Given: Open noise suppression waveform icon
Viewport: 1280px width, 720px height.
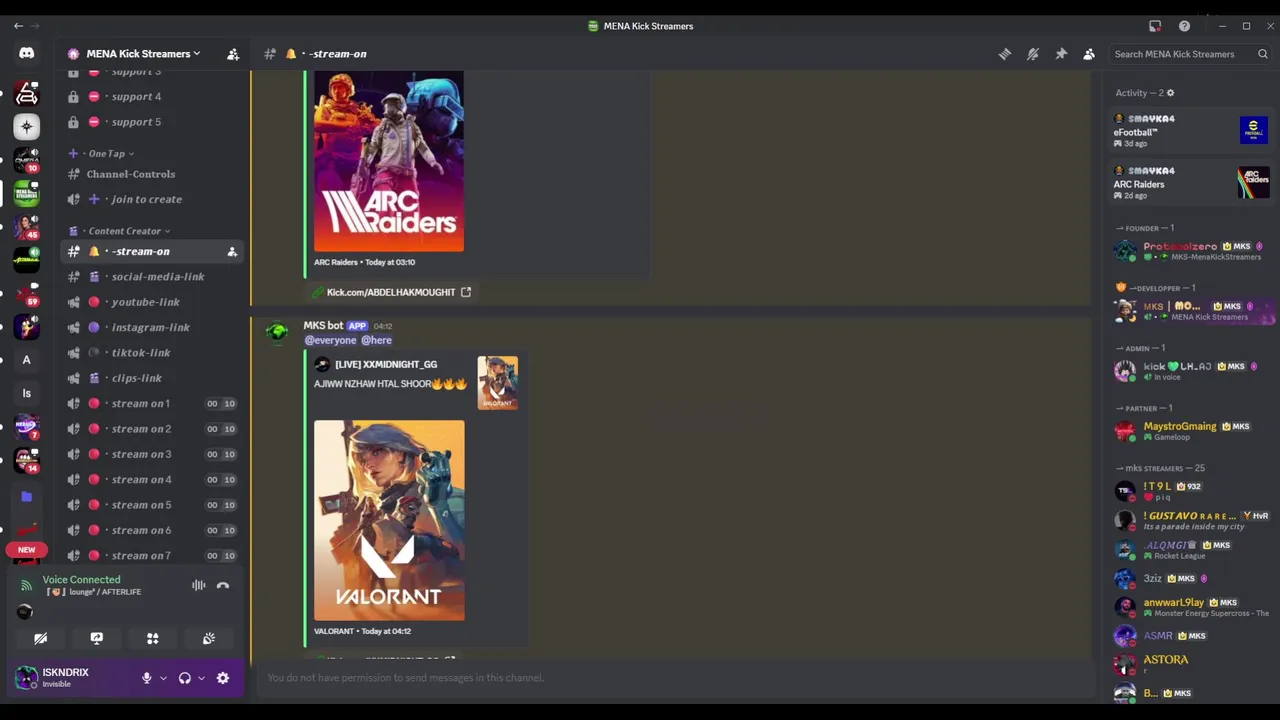Looking at the screenshot, I should pyautogui.click(x=199, y=586).
